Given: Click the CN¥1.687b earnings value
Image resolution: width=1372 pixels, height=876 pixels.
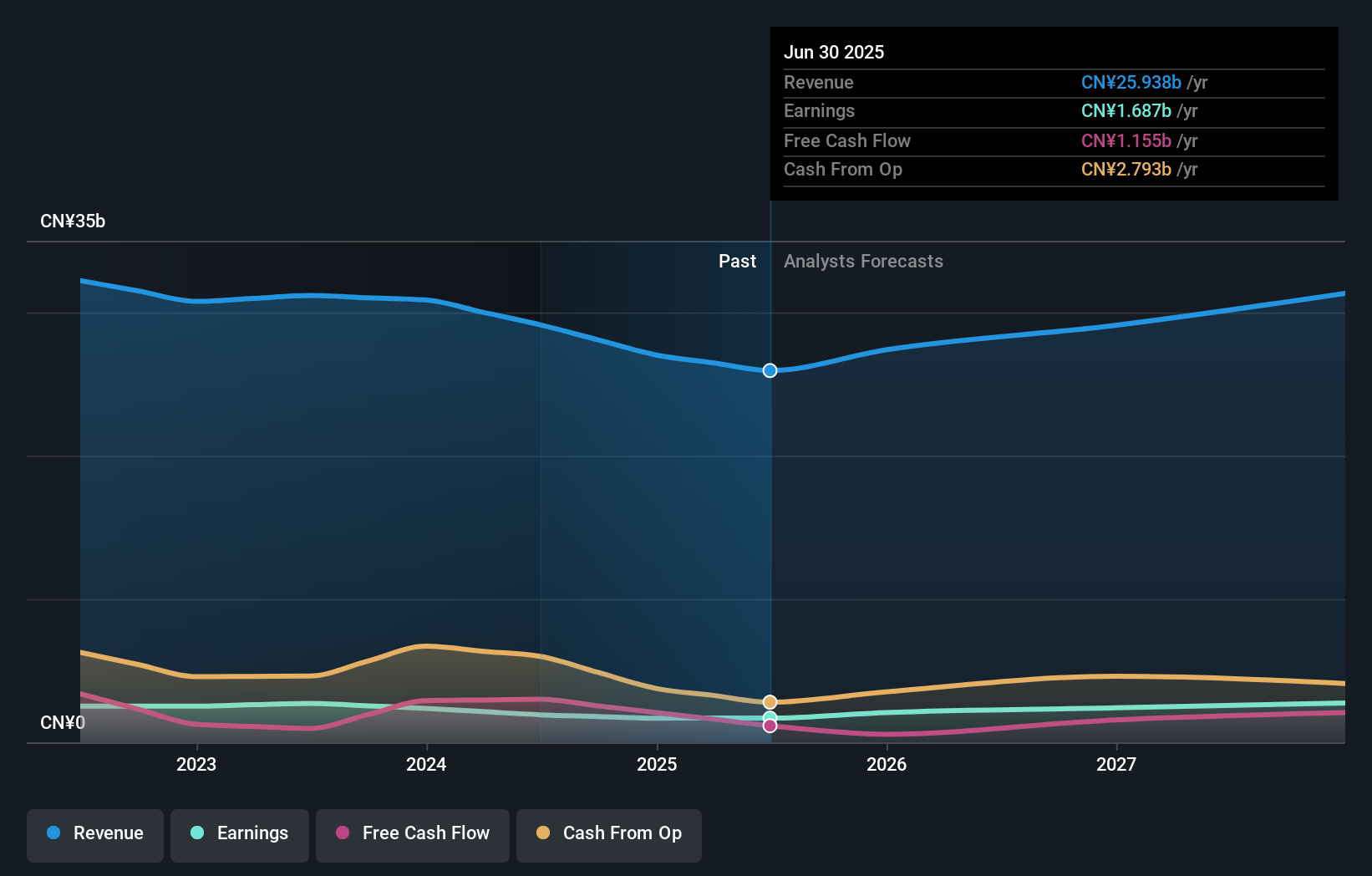Looking at the screenshot, I should pos(1128,111).
